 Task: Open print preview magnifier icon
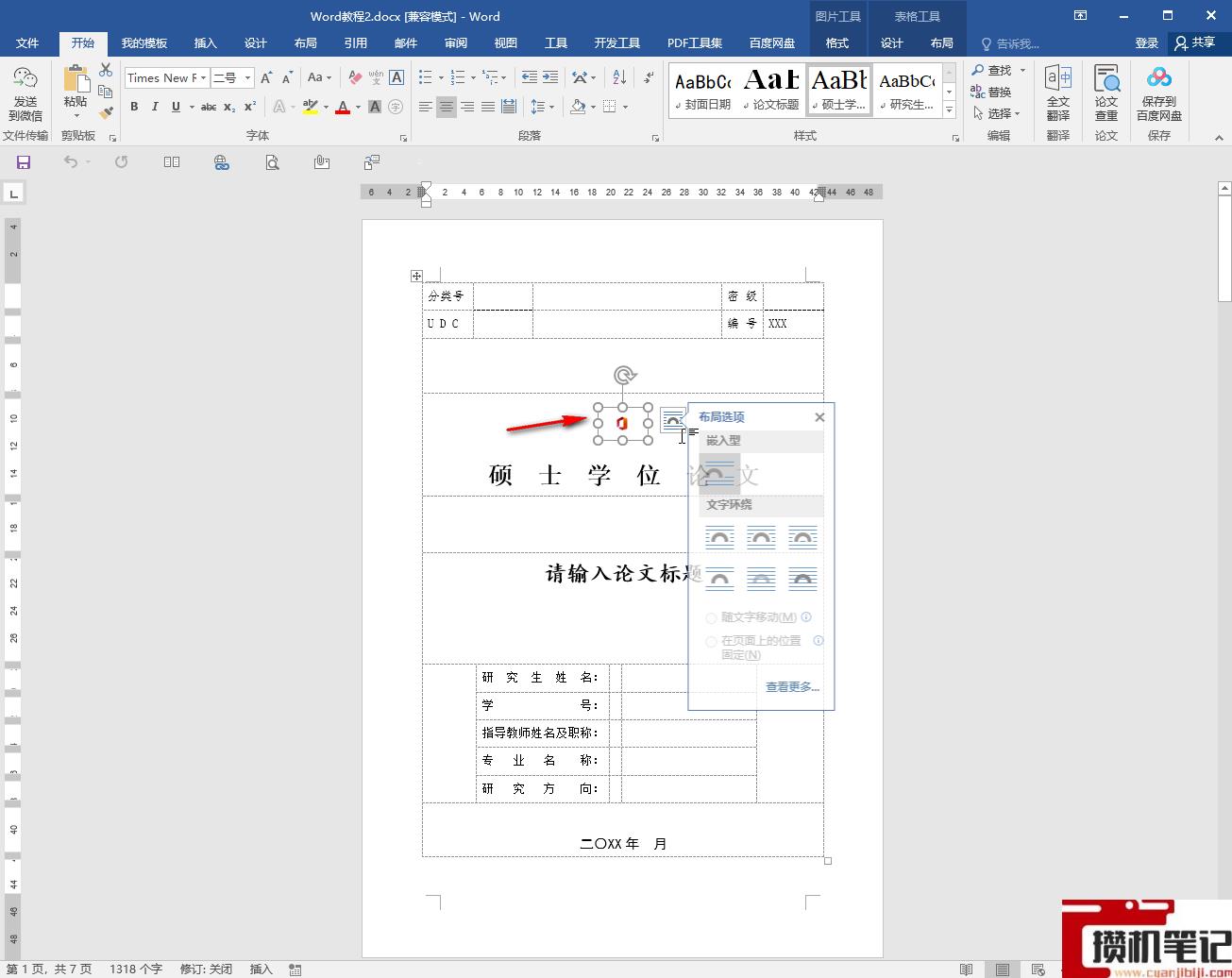(272, 162)
